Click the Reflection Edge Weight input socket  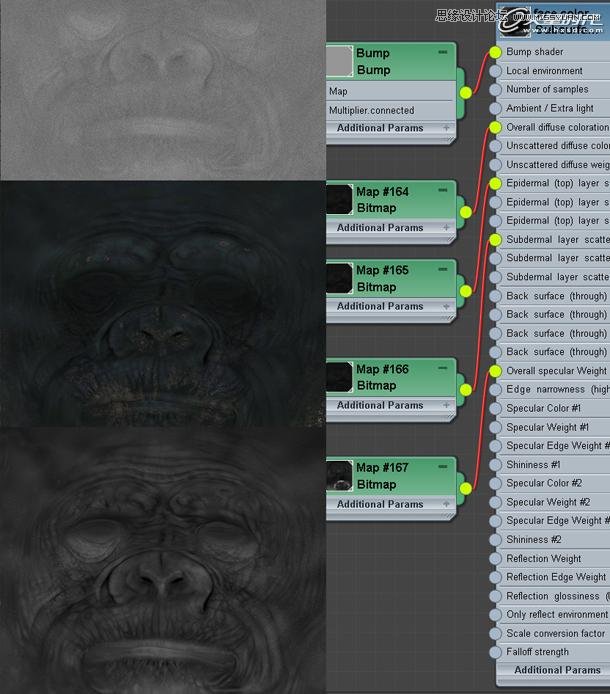coord(495,577)
